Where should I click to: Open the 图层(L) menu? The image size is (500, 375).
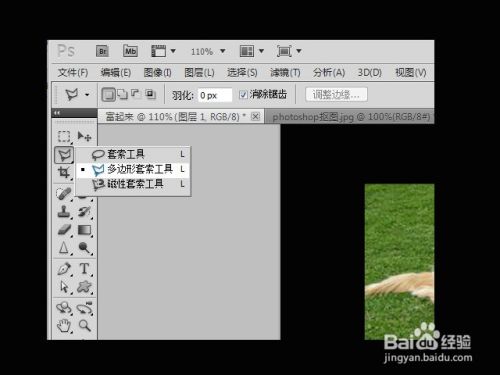click(x=199, y=72)
